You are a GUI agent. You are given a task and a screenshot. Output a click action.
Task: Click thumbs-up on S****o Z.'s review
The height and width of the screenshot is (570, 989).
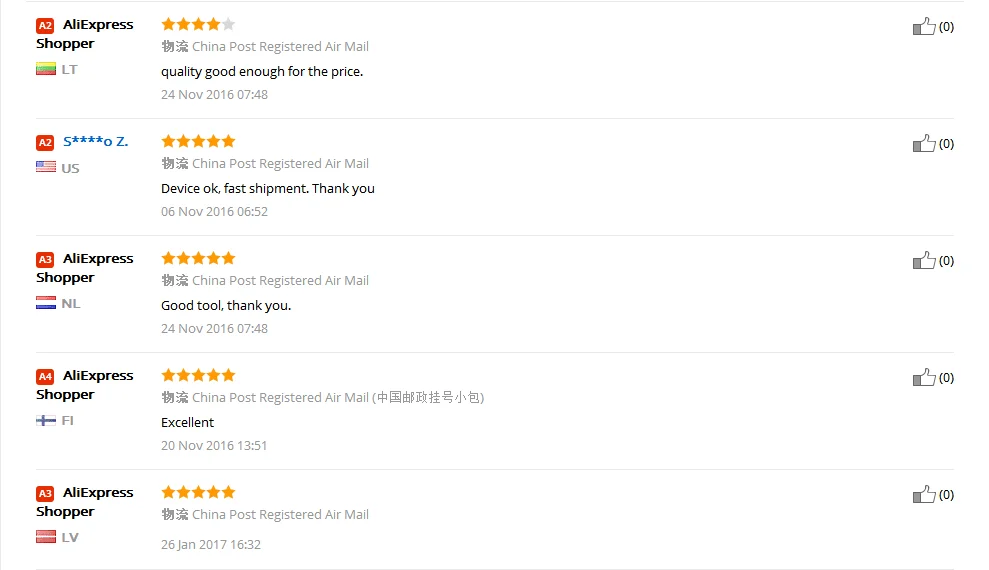[x=924, y=144]
